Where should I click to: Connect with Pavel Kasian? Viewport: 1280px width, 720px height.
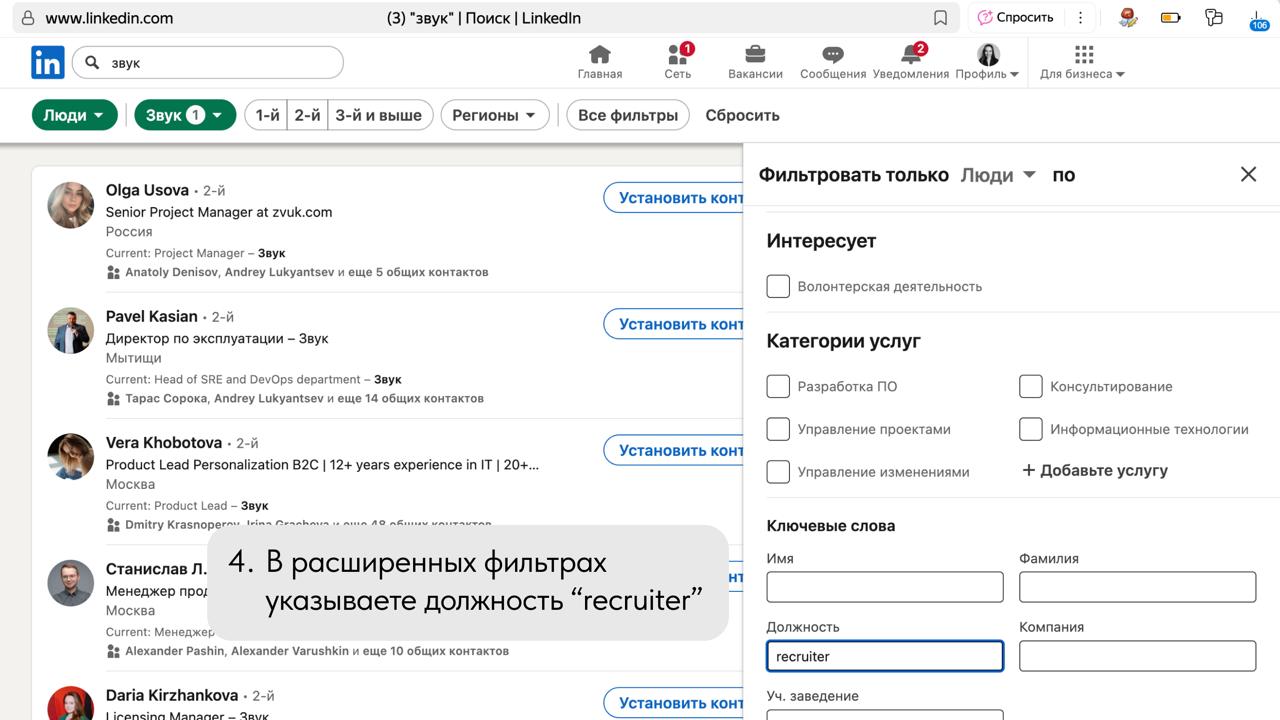pos(674,324)
